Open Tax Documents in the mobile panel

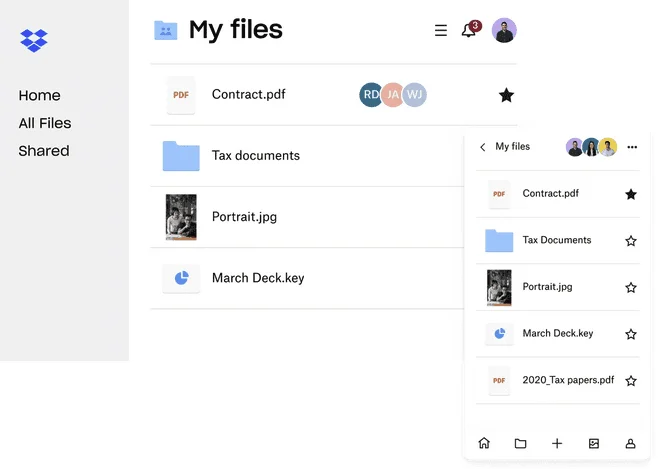pos(557,240)
